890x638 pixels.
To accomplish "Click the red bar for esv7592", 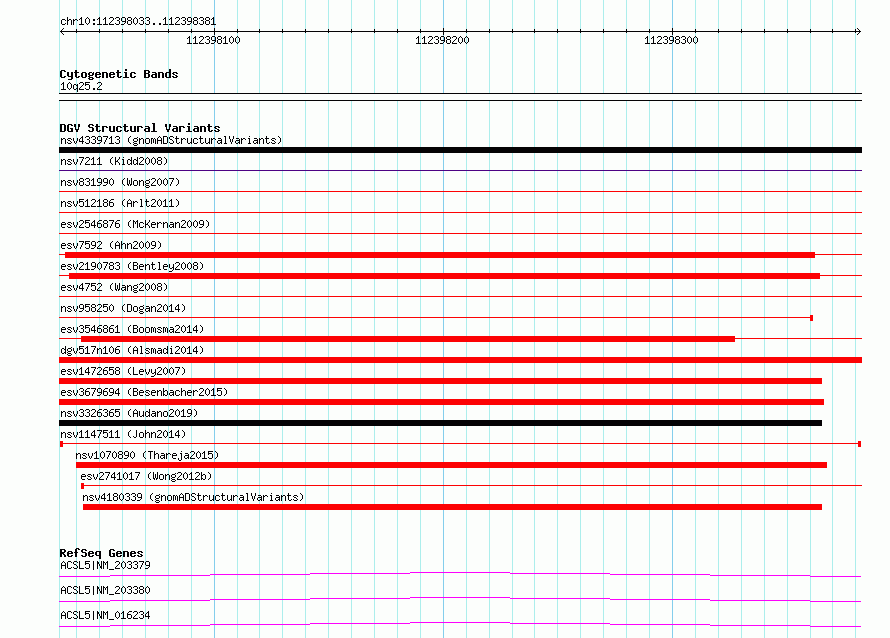I will point(440,255).
